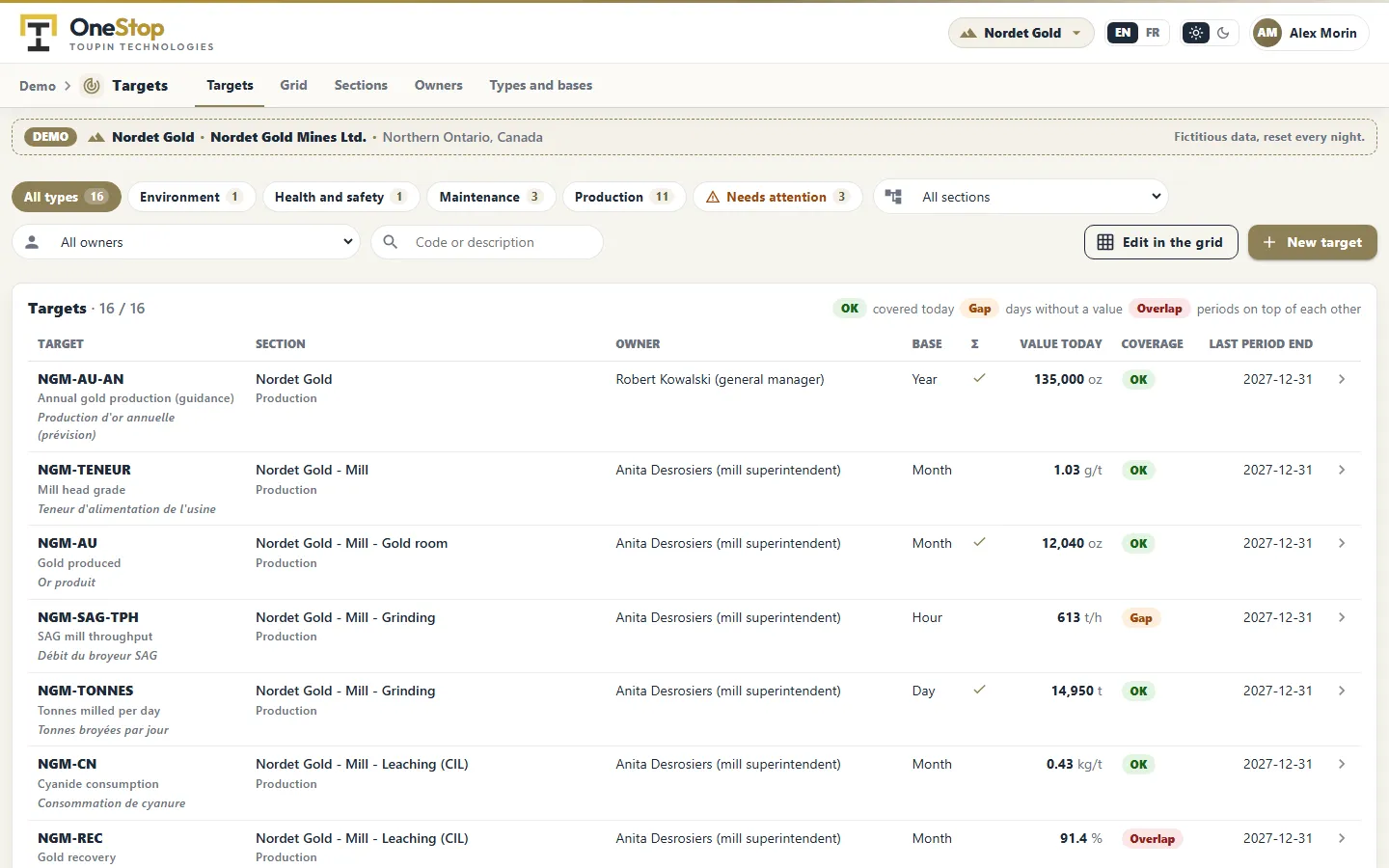The width and height of the screenshot is (1389, 868).
Task: Click the OneStop Toupin Technologies logo
Action: 117,33
